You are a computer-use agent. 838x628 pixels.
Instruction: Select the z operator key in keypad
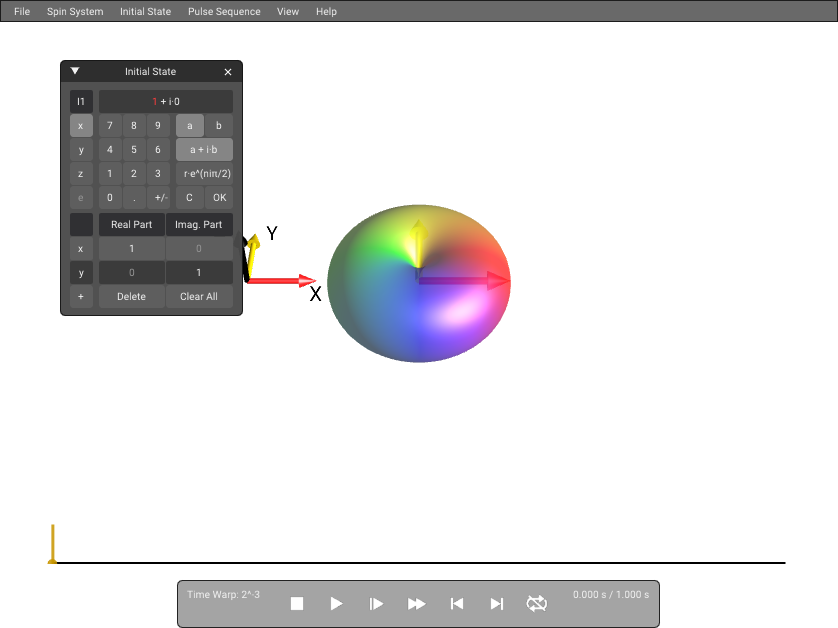click(x=81, y=174)
